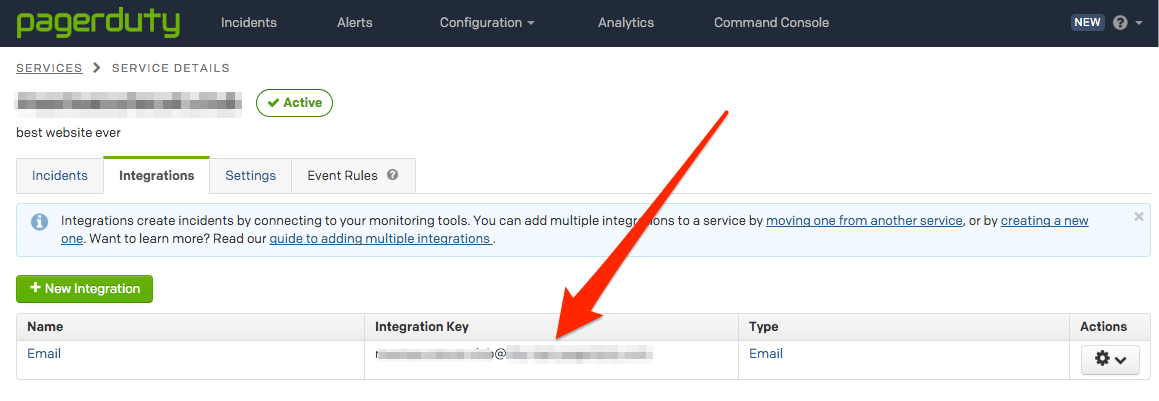
Task: Switch to the service Incidents tab
Action: [60, 176]
